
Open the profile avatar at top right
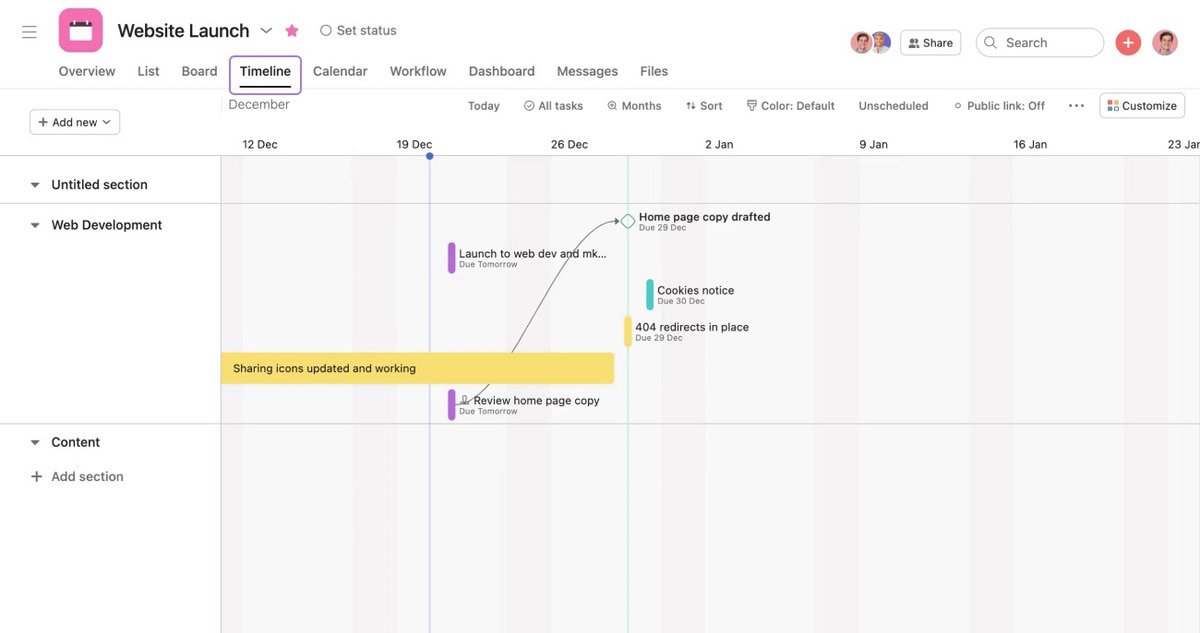1165,42
